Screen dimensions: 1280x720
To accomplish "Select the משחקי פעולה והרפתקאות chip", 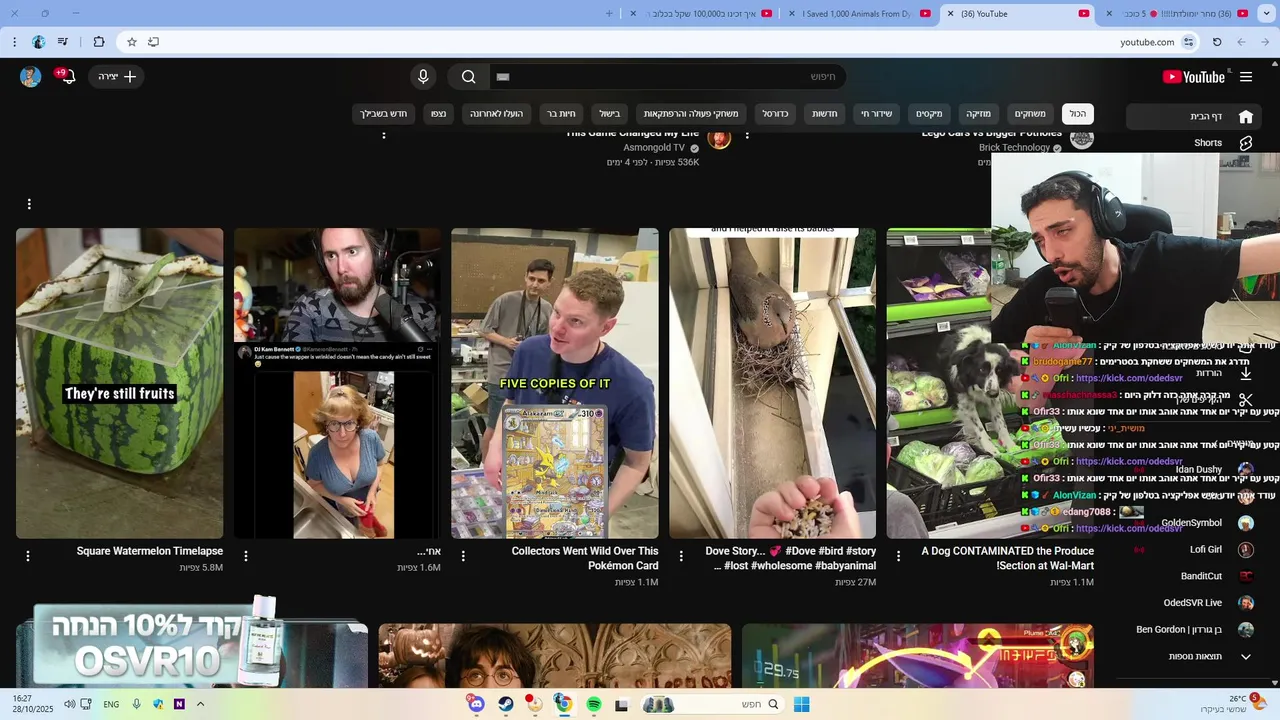I will point(691,114).
